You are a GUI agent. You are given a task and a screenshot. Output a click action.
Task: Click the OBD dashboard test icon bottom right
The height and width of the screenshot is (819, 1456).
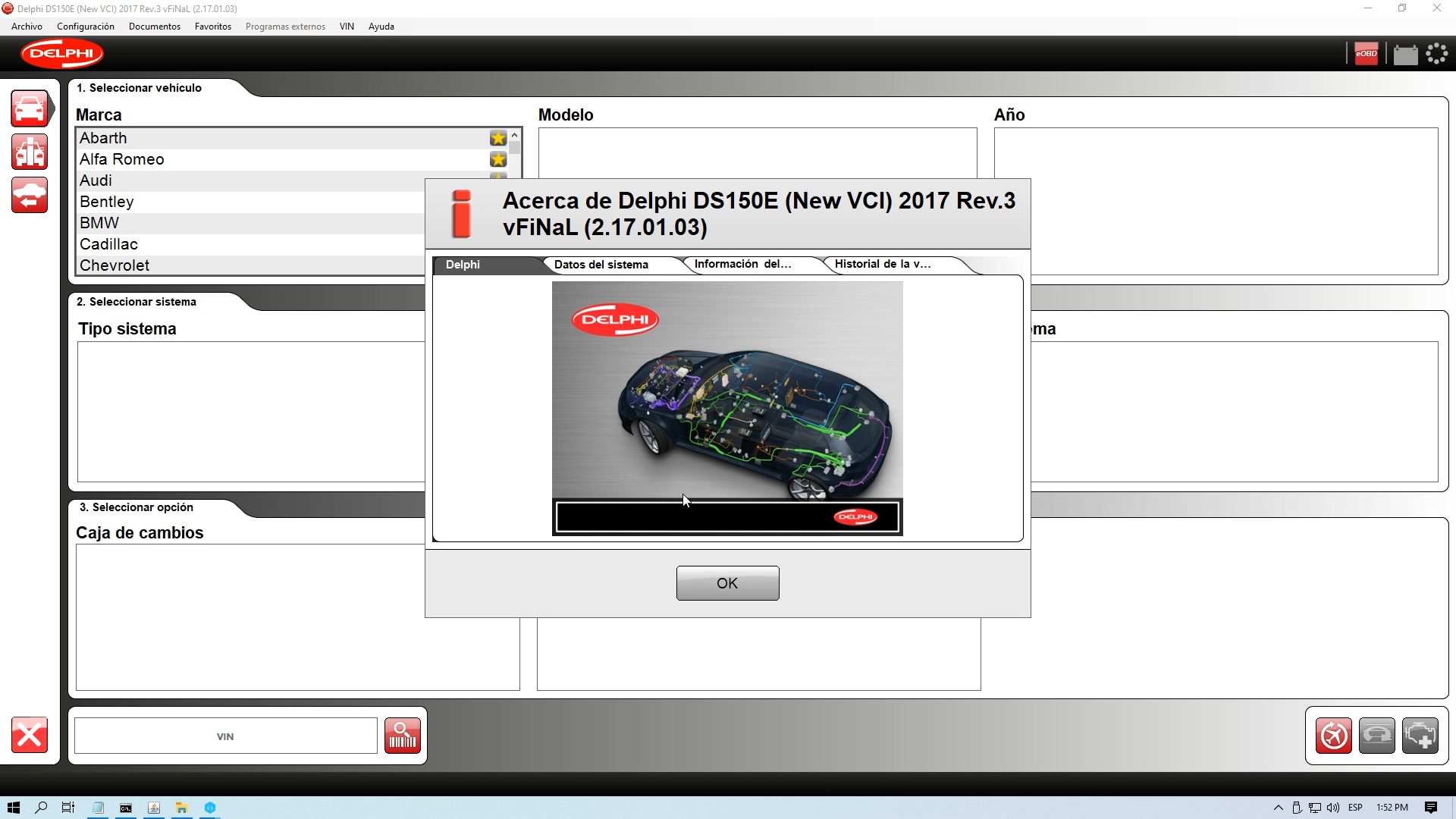coord(1379,735)
